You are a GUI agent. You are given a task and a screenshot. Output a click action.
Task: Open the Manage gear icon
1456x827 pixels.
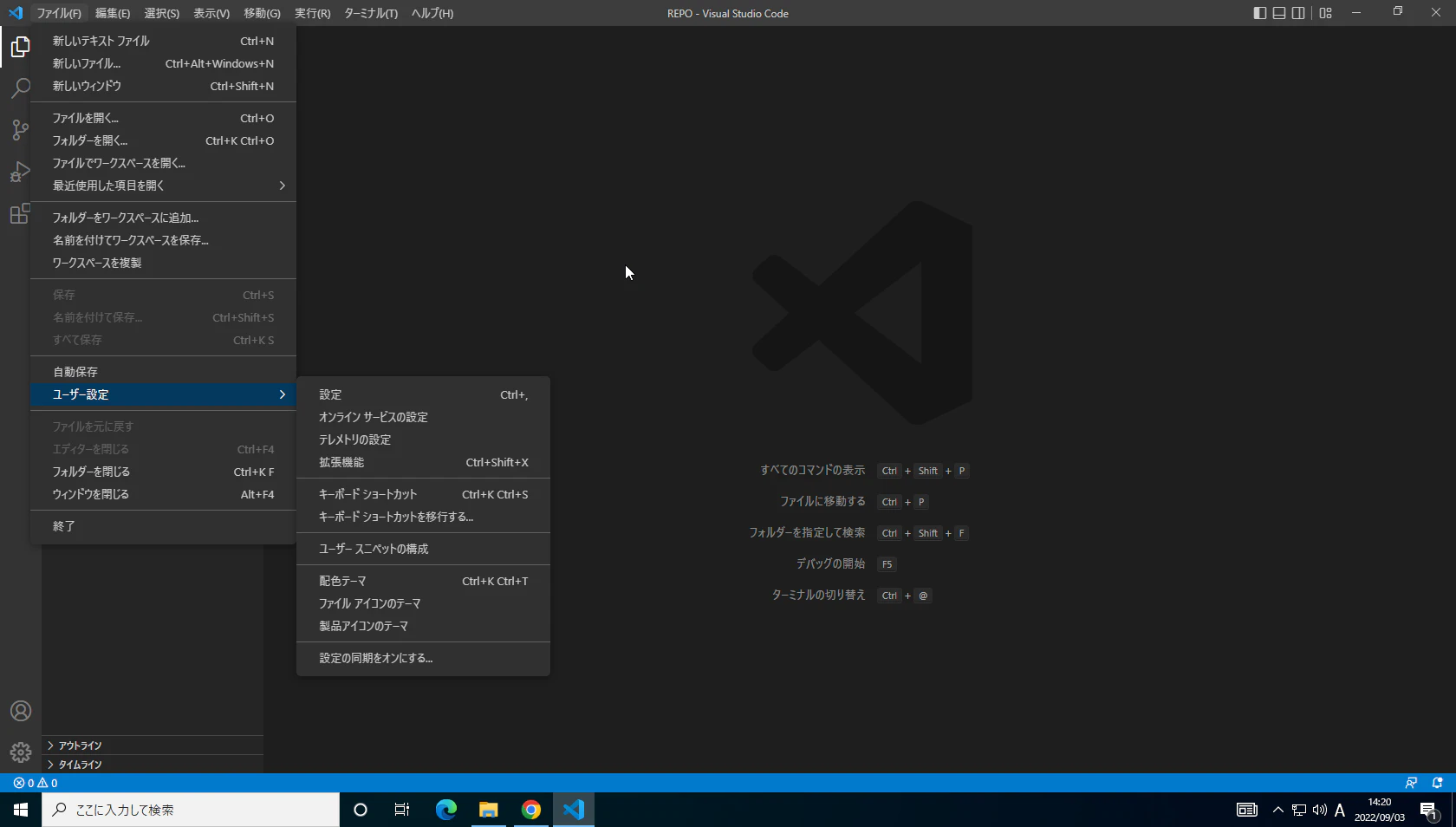[x=21, y=752]
